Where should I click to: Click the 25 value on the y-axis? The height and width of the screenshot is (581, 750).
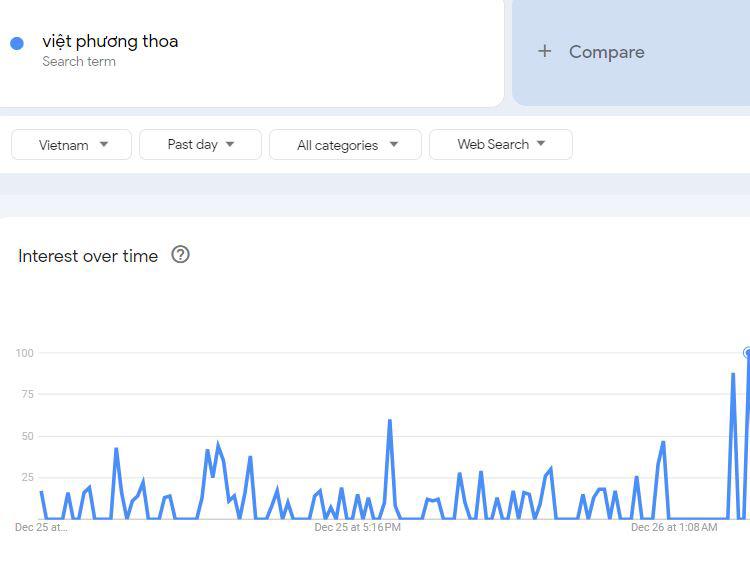pyautogui.click(x=27, y=478)
